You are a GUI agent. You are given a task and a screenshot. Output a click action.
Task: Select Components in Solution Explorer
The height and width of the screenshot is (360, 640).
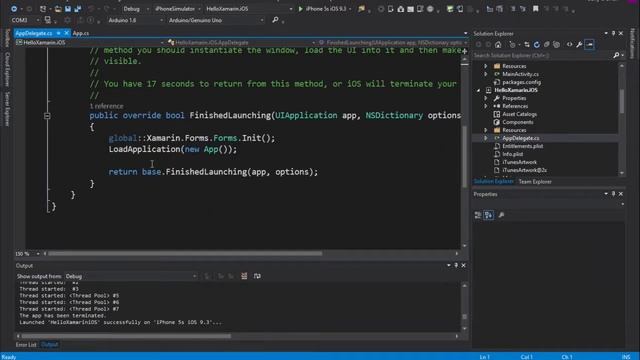[518, 122]
